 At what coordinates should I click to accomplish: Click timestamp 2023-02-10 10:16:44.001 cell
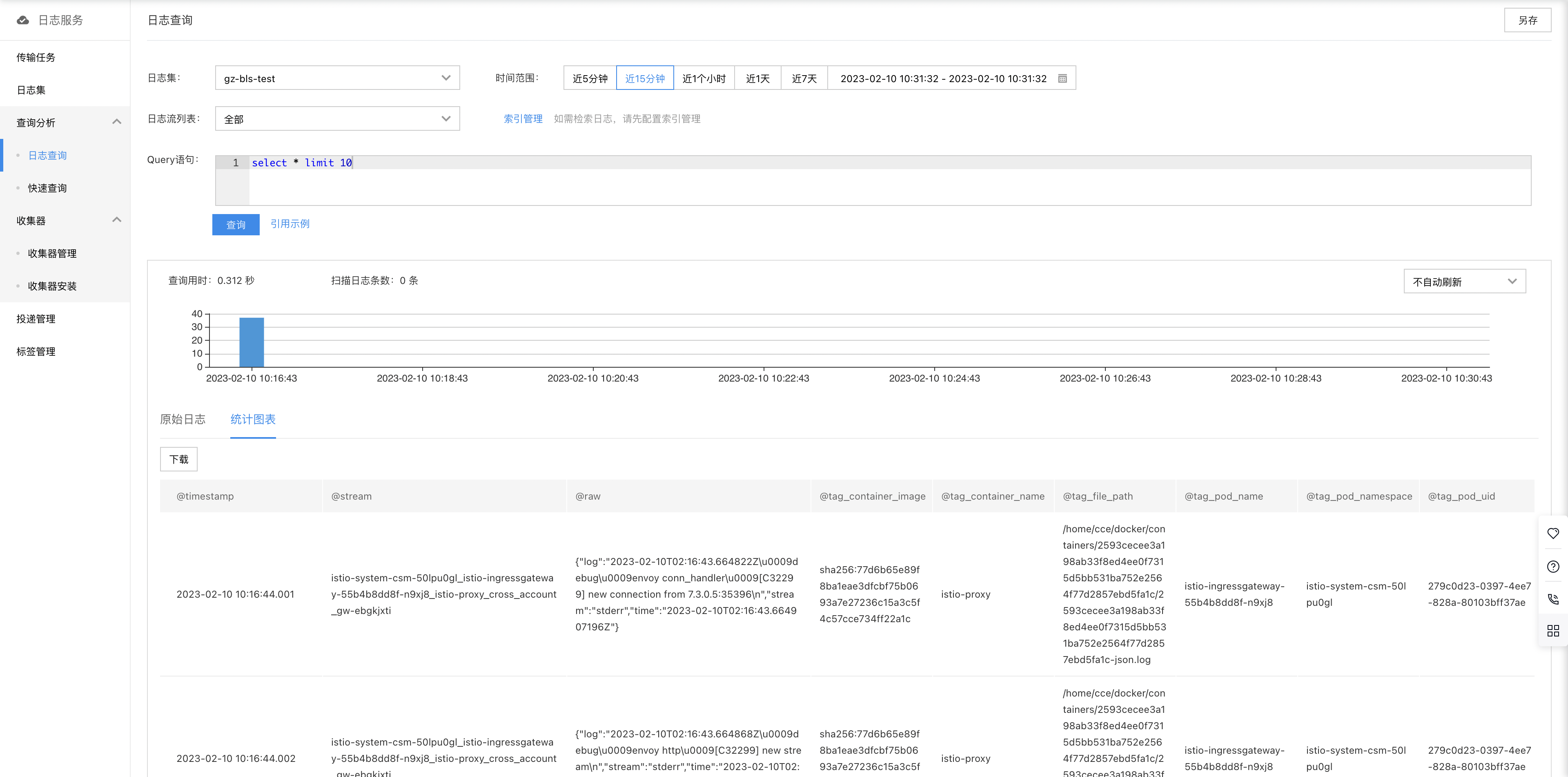(236, 594)
